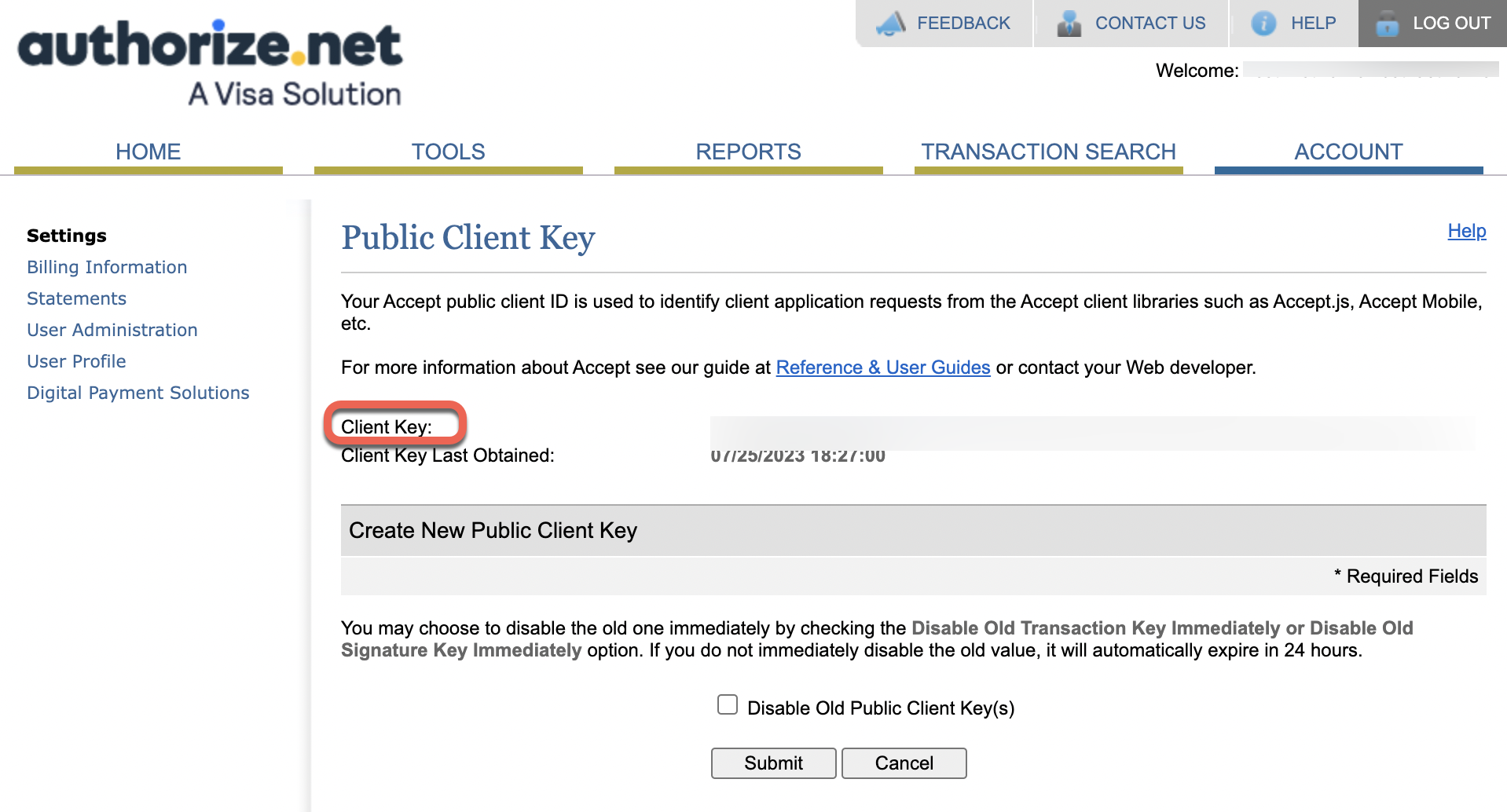This screenshot has width=1507, height=812.
Task: Open the Reference & User Guides link
Action: (x=882, y=367)
